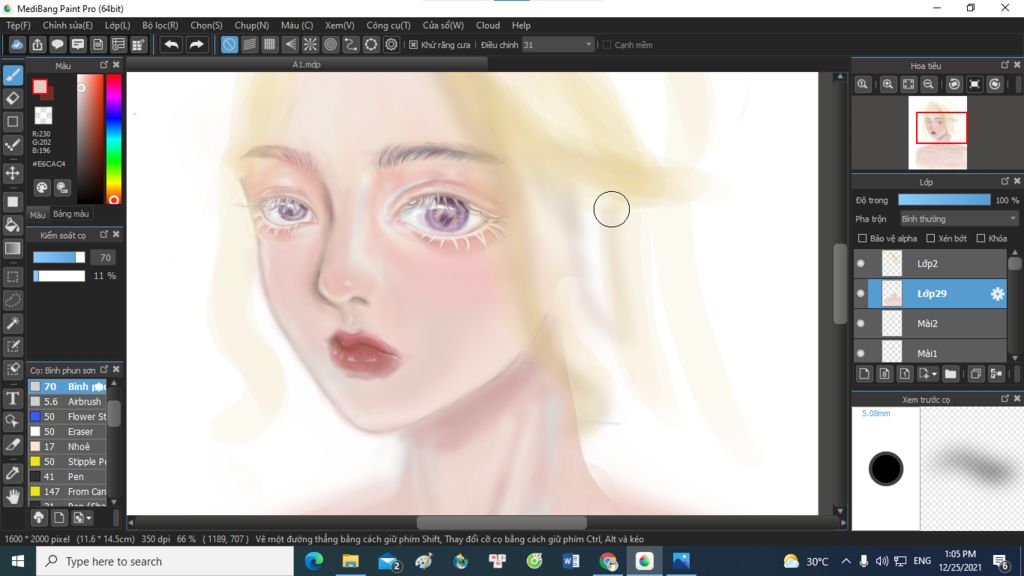Click the Redo arrow in the toolbar
Screen dimensions: 1024x576
(196, 44)
